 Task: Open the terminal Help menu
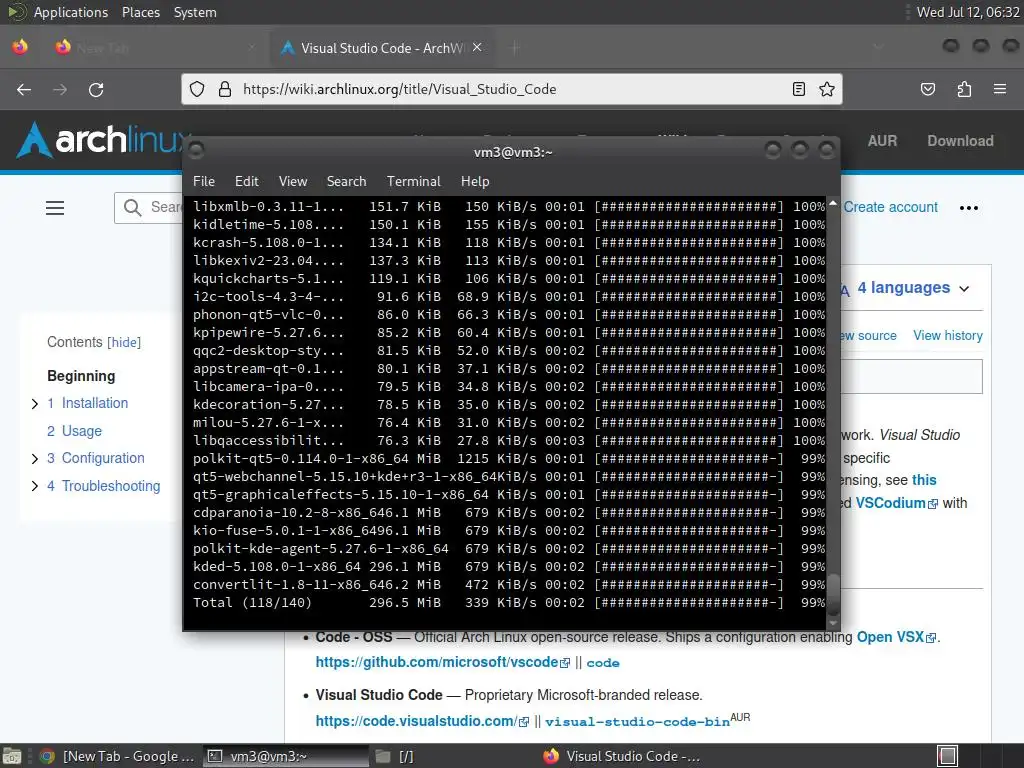pyautogui.click(x=475, y=182)
